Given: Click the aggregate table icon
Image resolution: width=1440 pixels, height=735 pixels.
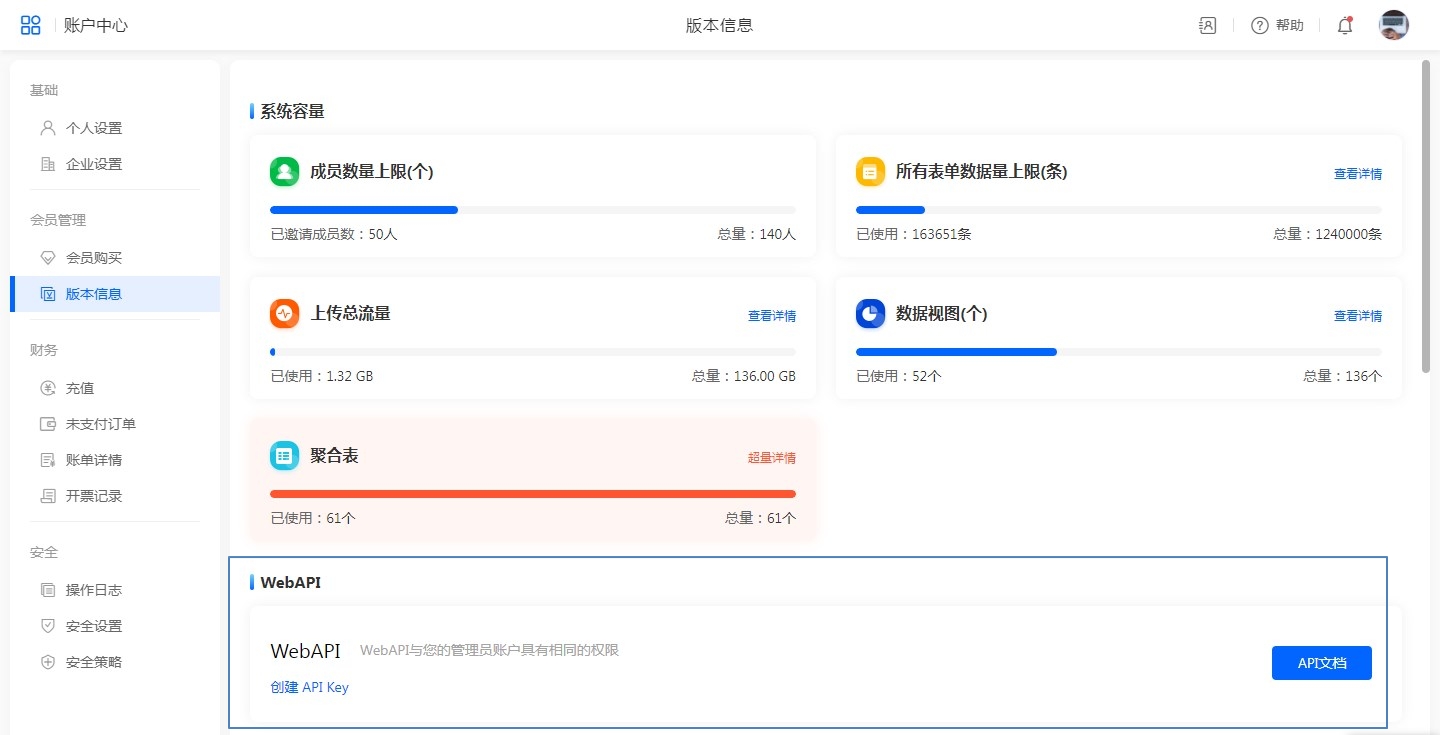Looking at the screenshot, I should tap(285, 455).
